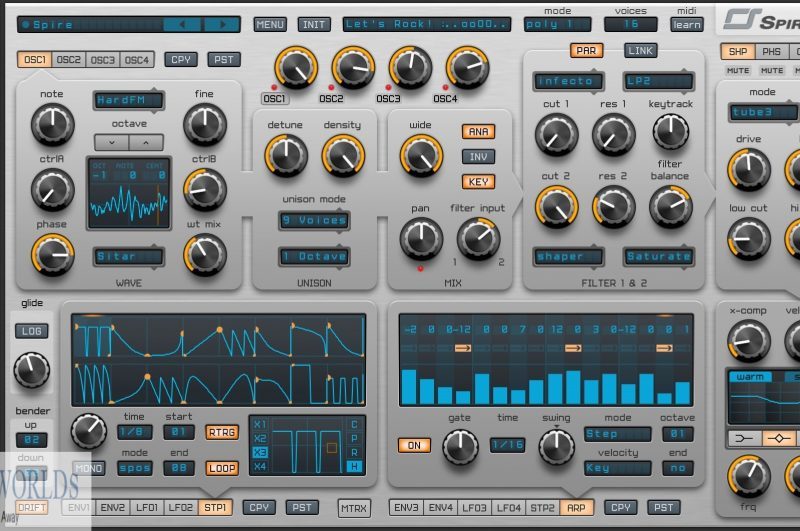Toggle the INV button
This screenshot has width=800, height=531.
coord(478,157)
